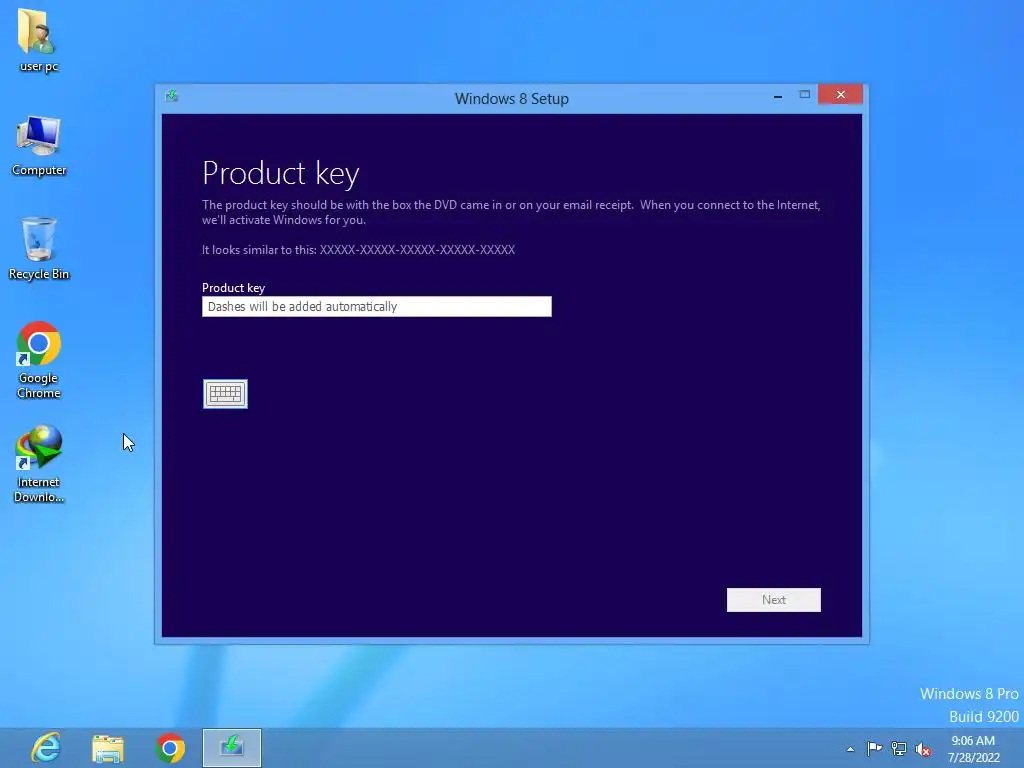
Task: Close the Windows 8 Setup window
Action: point(840,95)
